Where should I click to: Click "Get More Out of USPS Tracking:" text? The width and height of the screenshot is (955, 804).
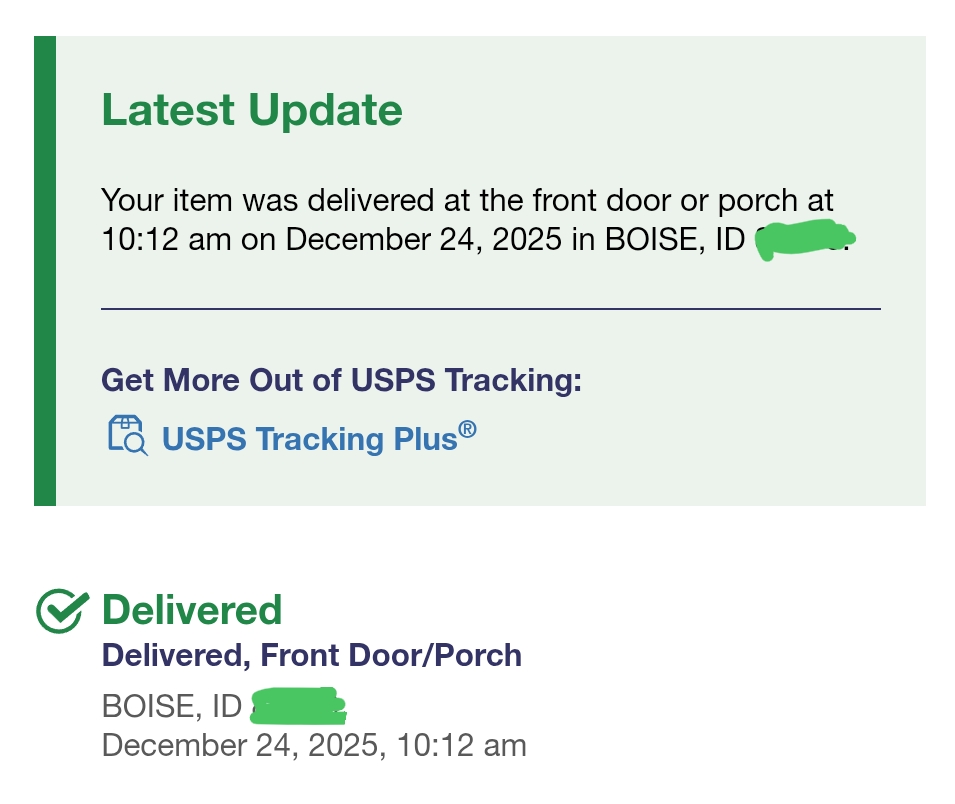pyautogui.click(x=341, y=380)
